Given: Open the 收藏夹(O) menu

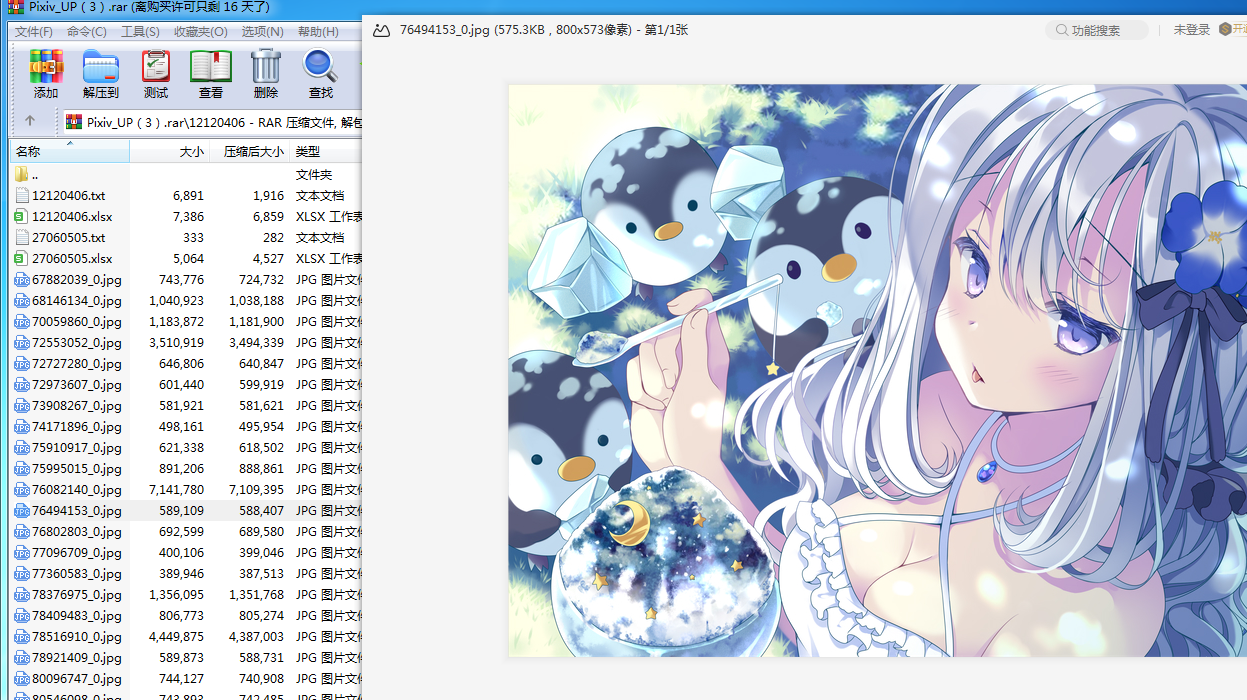Looking at the screenshot, I should (x=200, y=32).
